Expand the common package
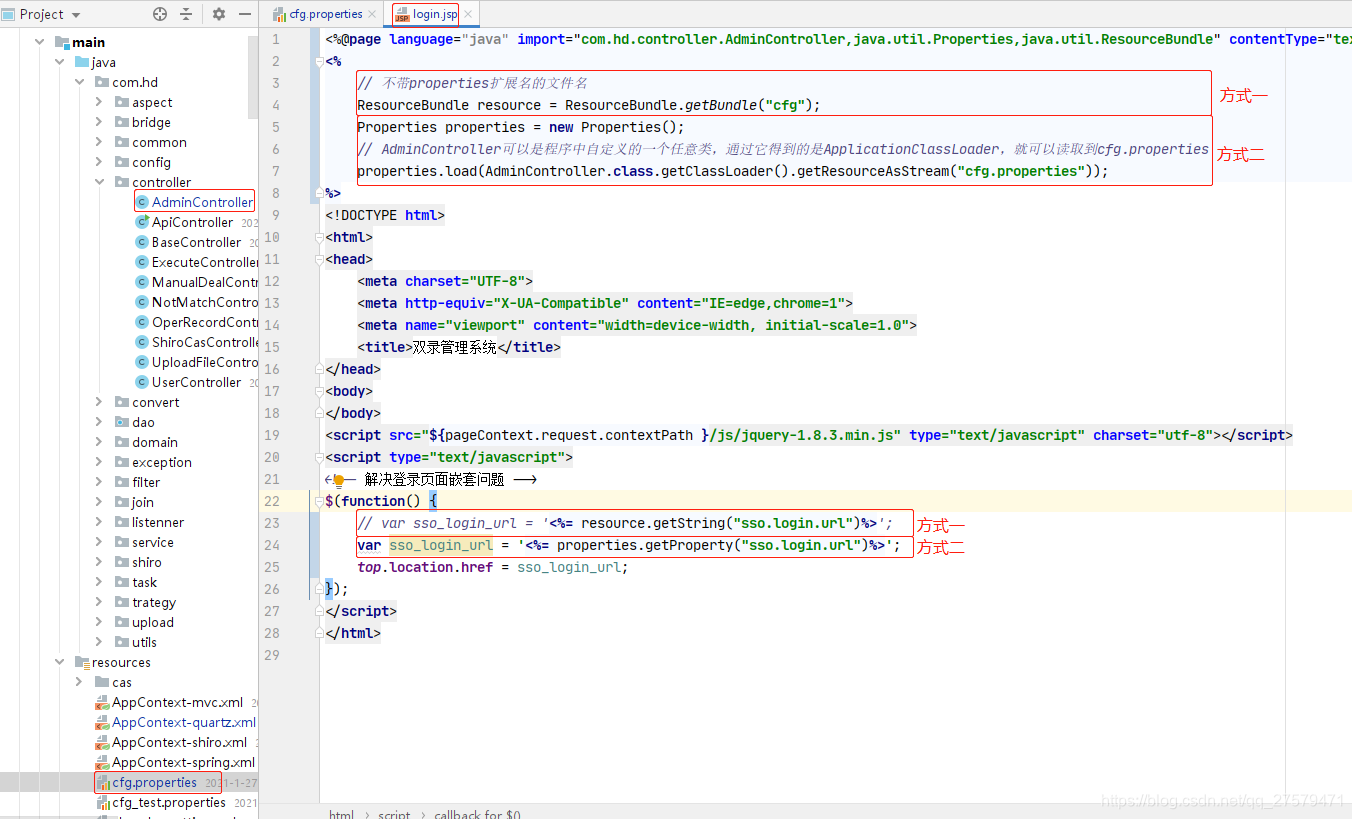Image resolution: width=1352 pixels, height=819 pixels. 99,142
